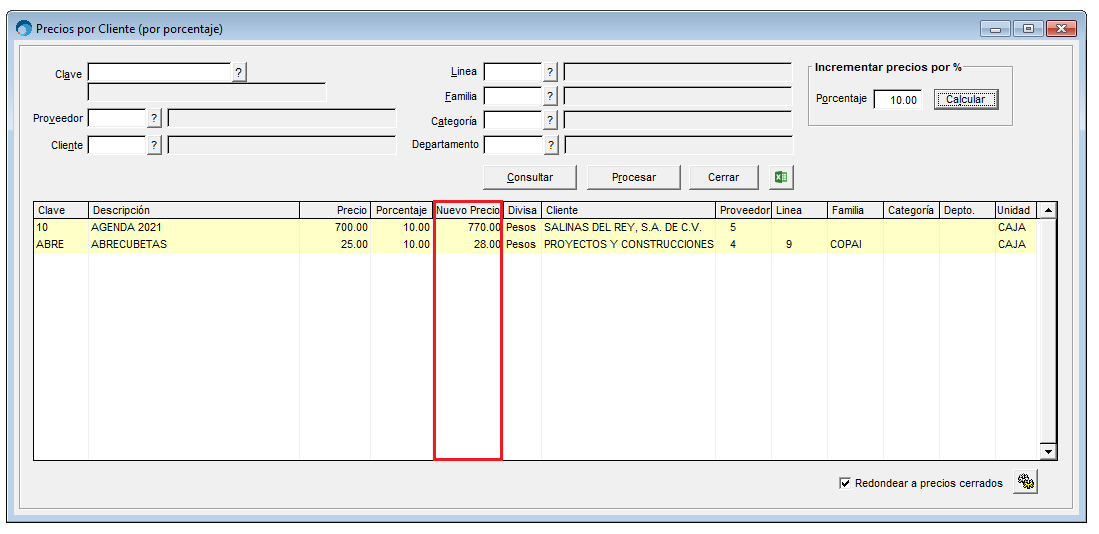
Task: Open rounding settings gear icon
Action: [1025, 482]
